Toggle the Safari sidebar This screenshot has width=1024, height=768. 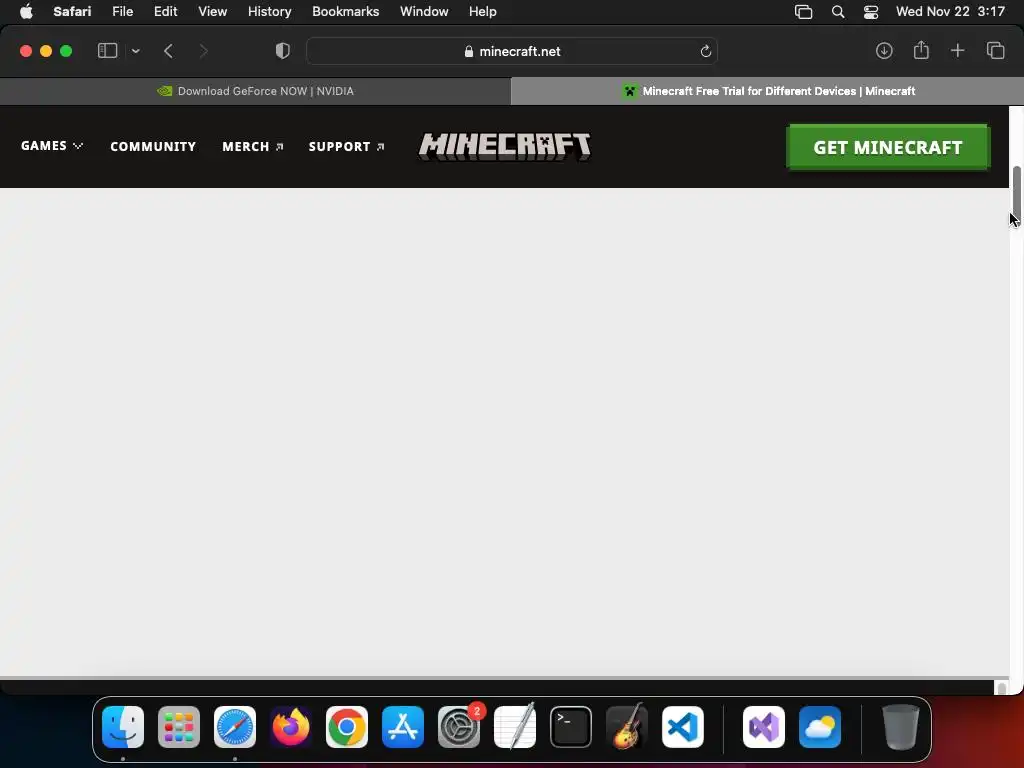[x=107, y=51]
